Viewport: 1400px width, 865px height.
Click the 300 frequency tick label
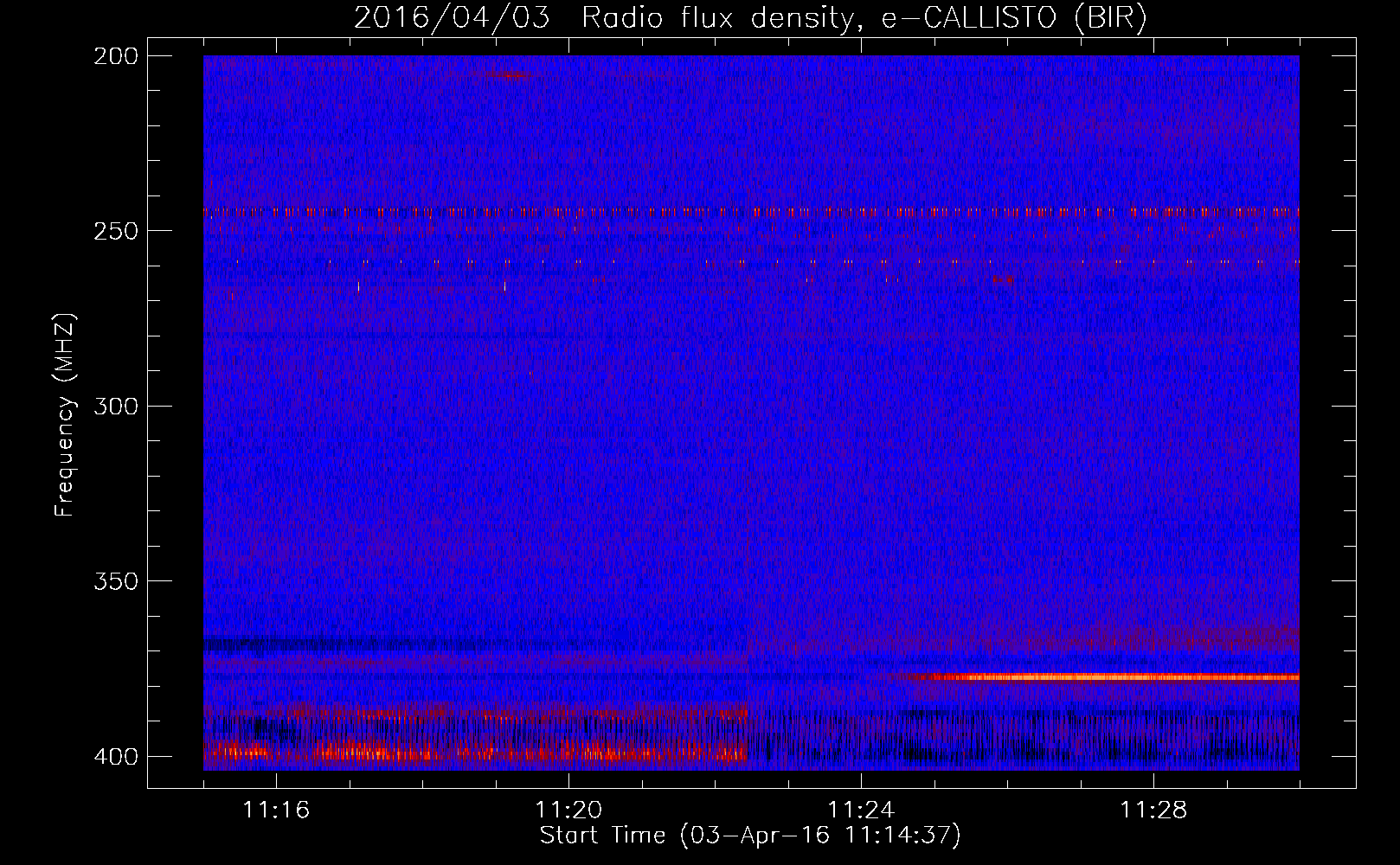[x=115, y=406]
